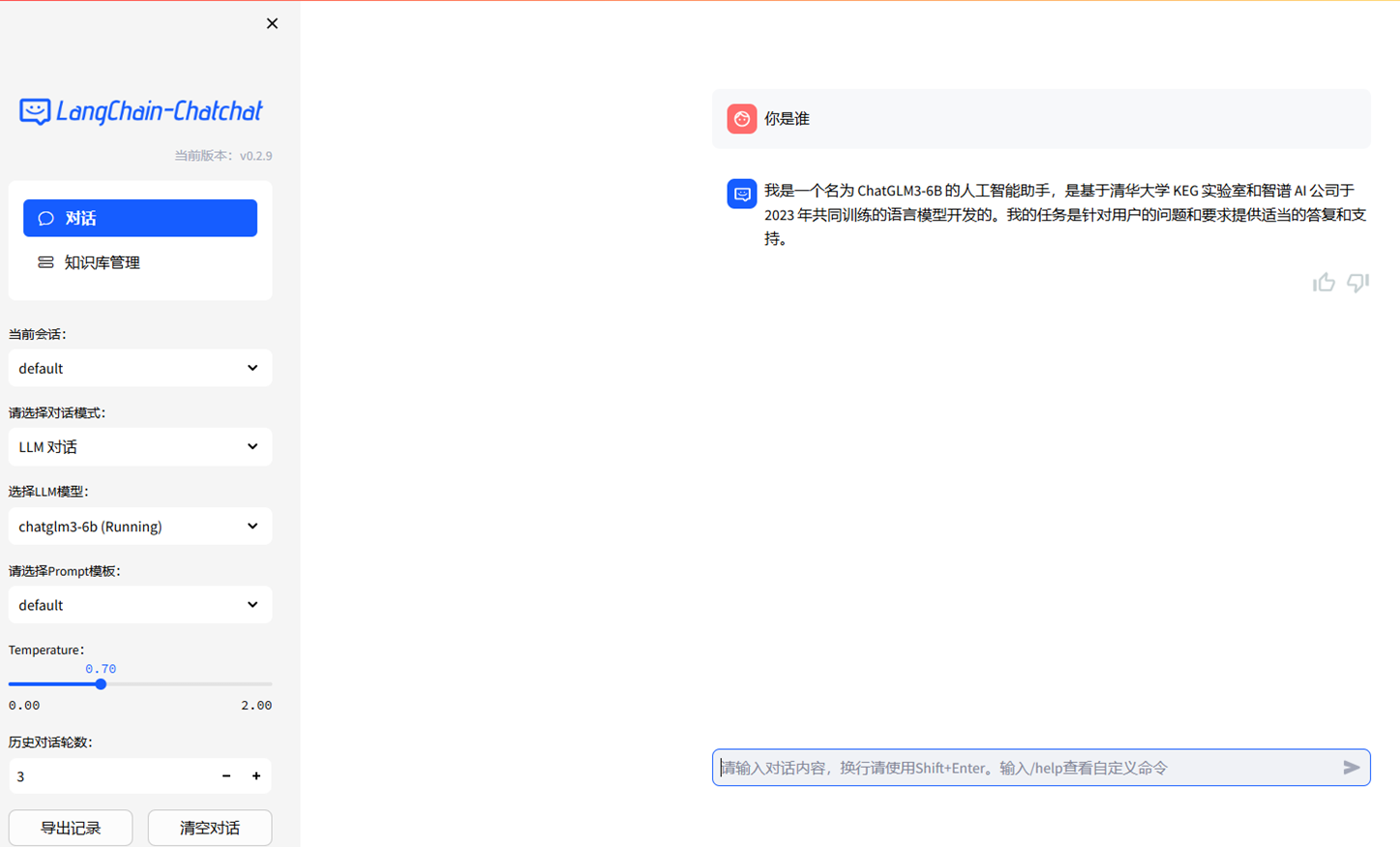Click the Temperature value 0.70 label
This screenshot has height=847, width=1400.
coord(101,669)
